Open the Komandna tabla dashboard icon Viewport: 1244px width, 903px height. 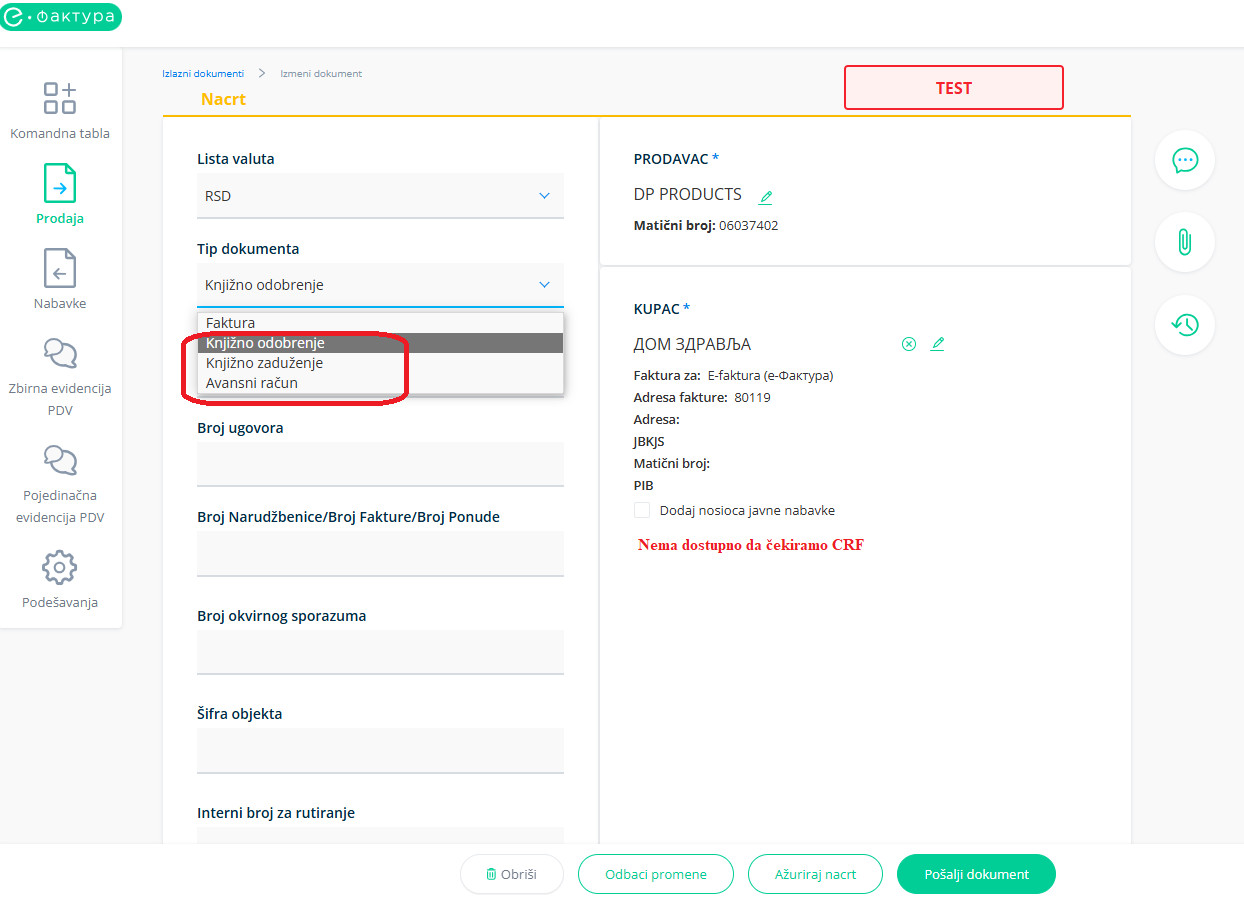(x=60, y=98)
